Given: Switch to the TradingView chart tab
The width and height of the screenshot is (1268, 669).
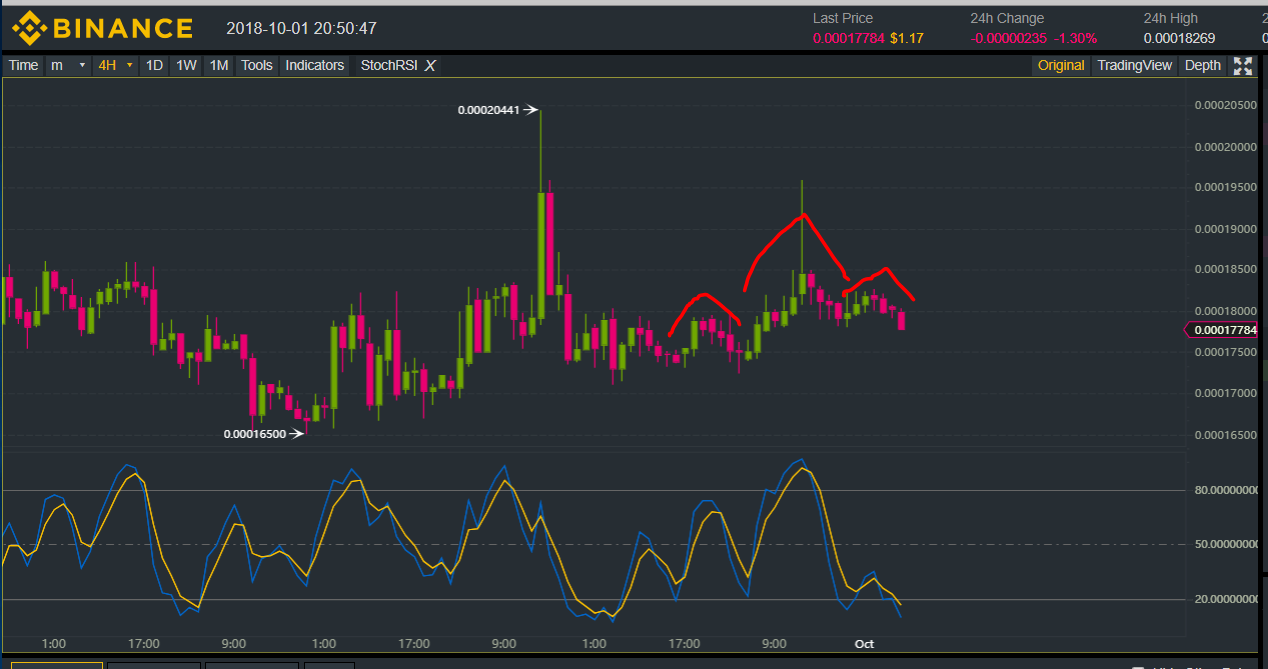Looking at the screenshot, I should point(1134,66).
